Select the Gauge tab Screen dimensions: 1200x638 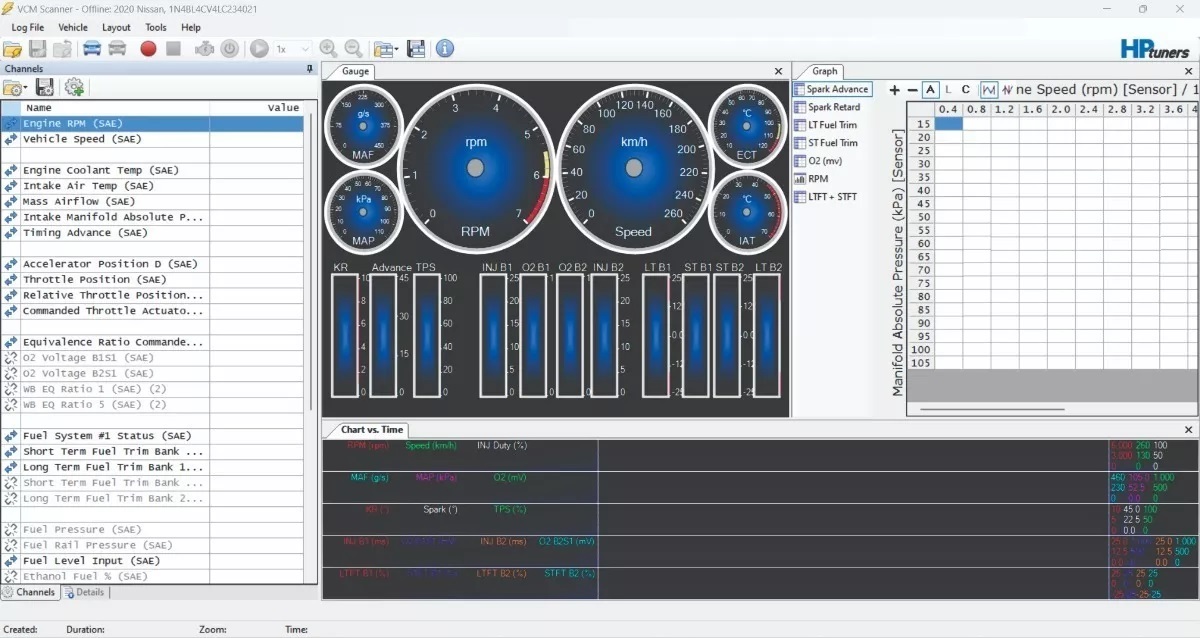pos(355,71)
